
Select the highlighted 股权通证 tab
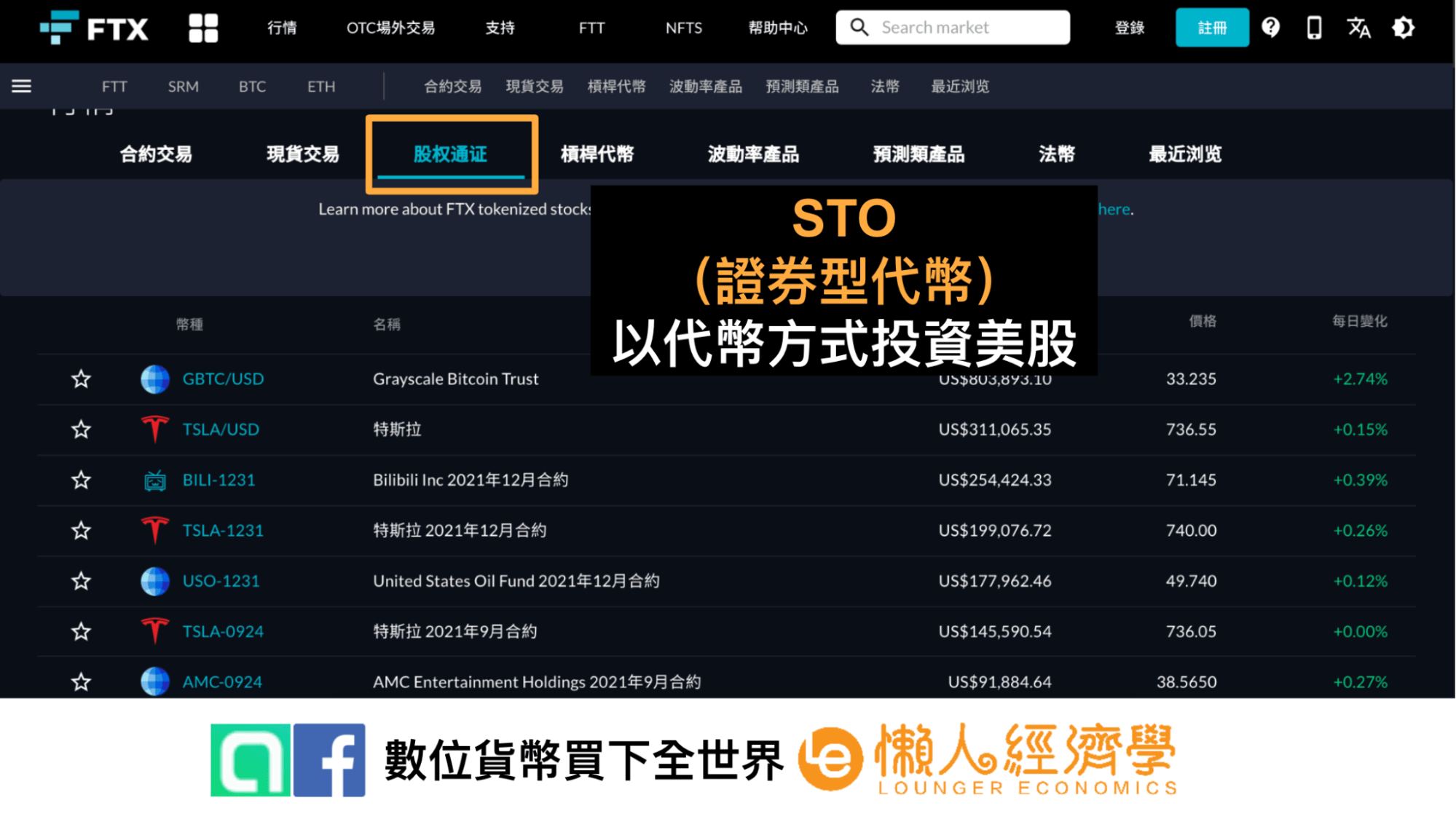point(450,154)
